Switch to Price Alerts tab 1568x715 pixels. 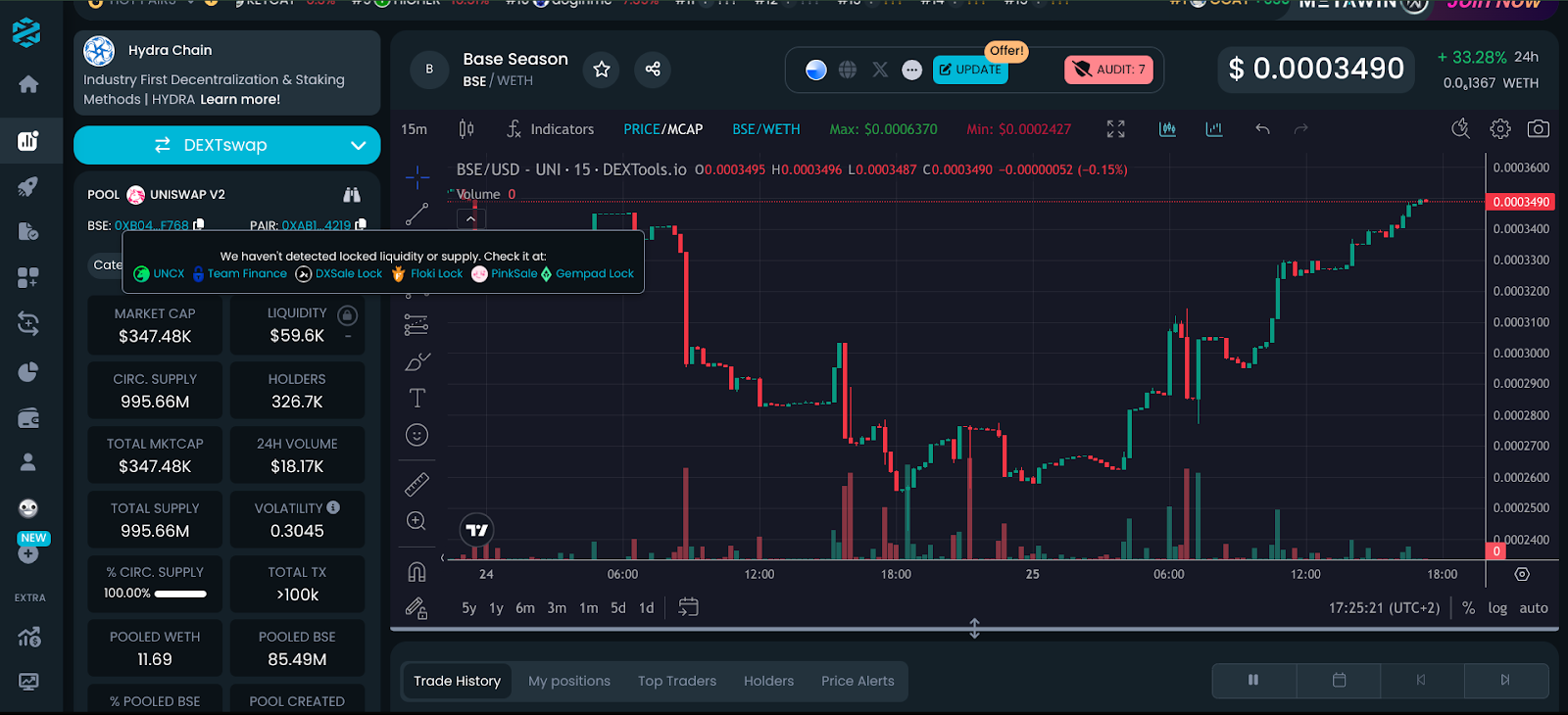click(x=857, y=681)
